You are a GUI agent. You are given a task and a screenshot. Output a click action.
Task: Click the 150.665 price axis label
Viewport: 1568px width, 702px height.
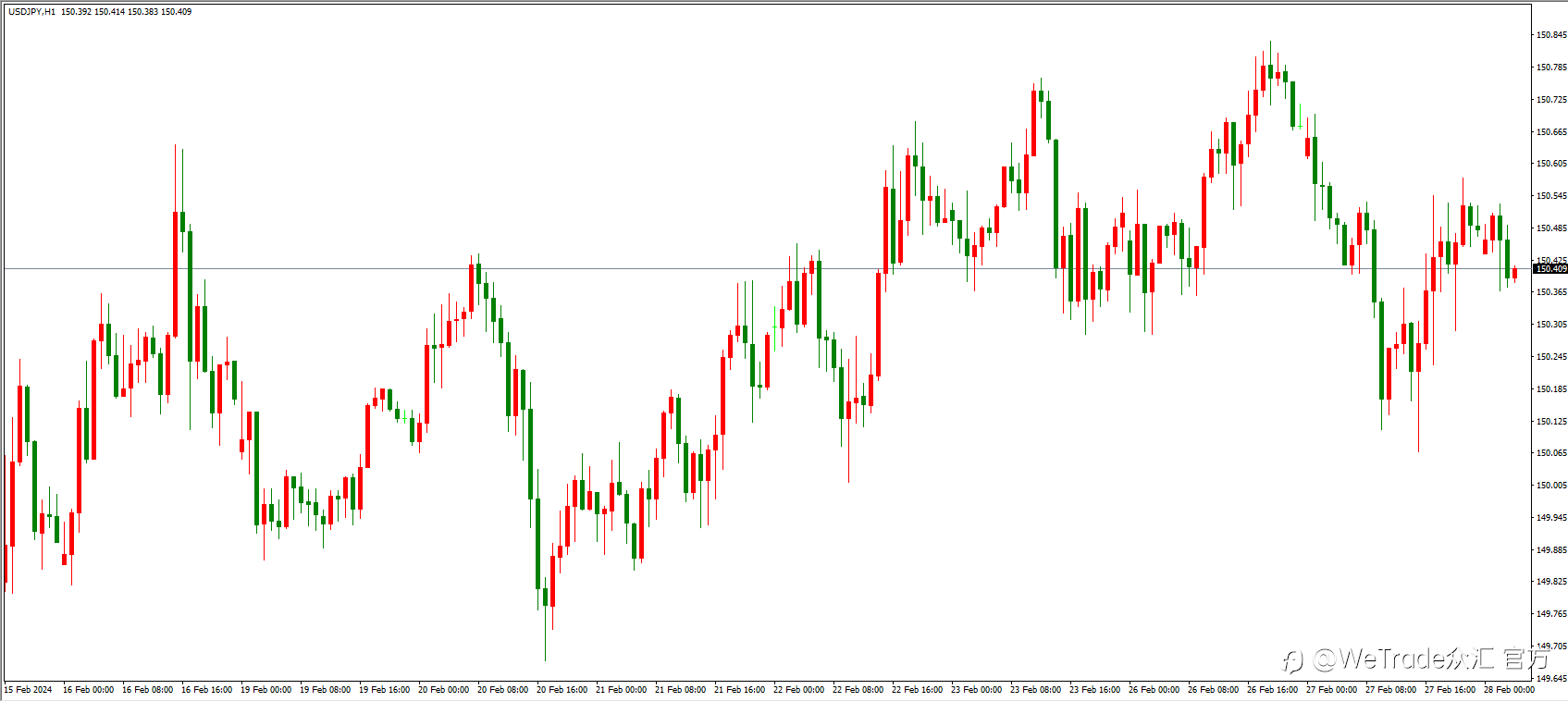point(1551,132)
